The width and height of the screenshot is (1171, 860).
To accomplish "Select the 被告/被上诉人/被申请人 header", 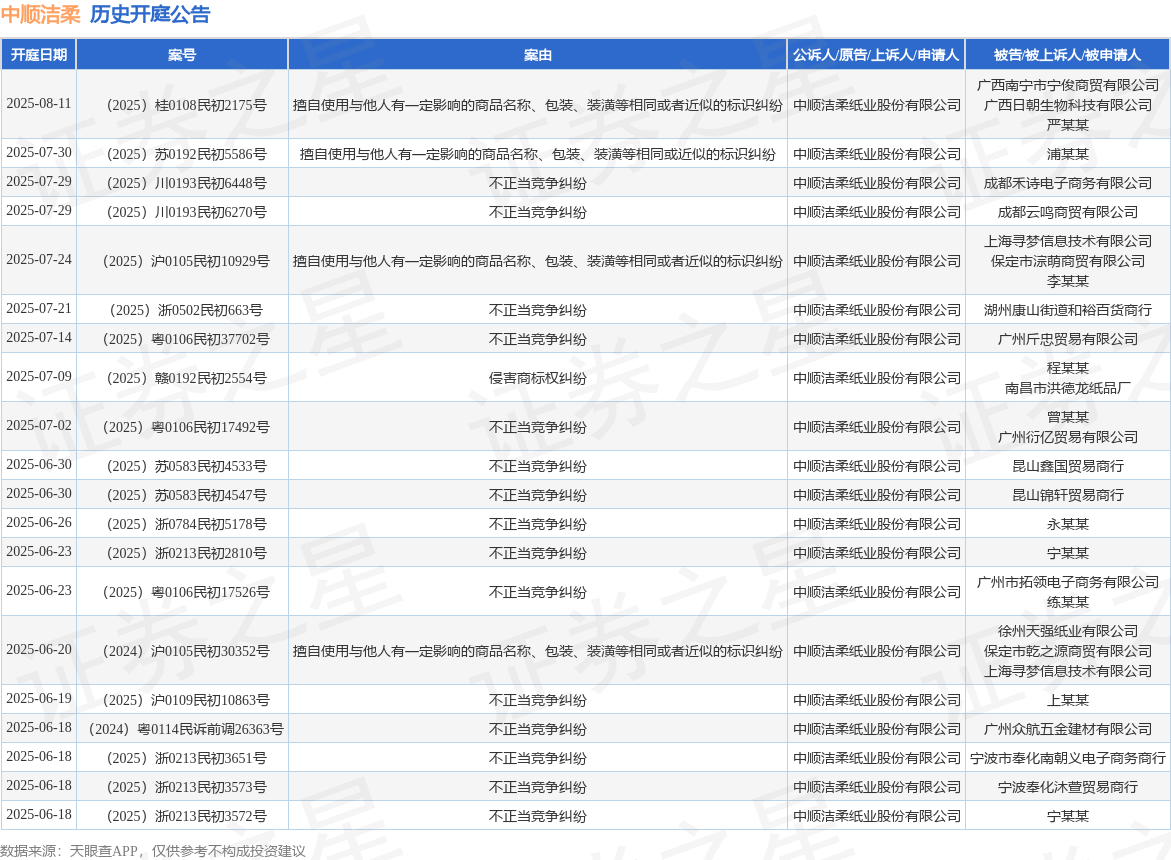I will point(1067,54).
